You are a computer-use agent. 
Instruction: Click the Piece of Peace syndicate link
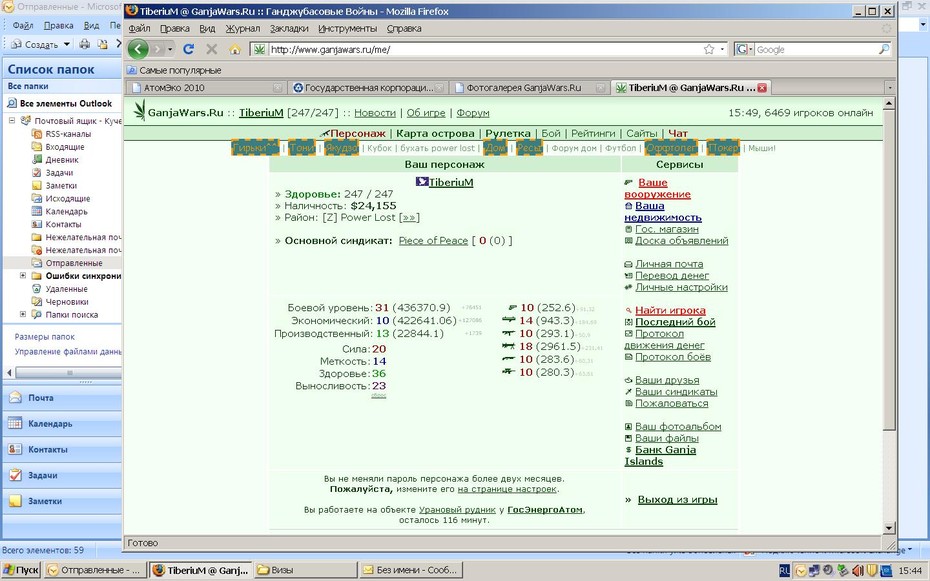433,240
